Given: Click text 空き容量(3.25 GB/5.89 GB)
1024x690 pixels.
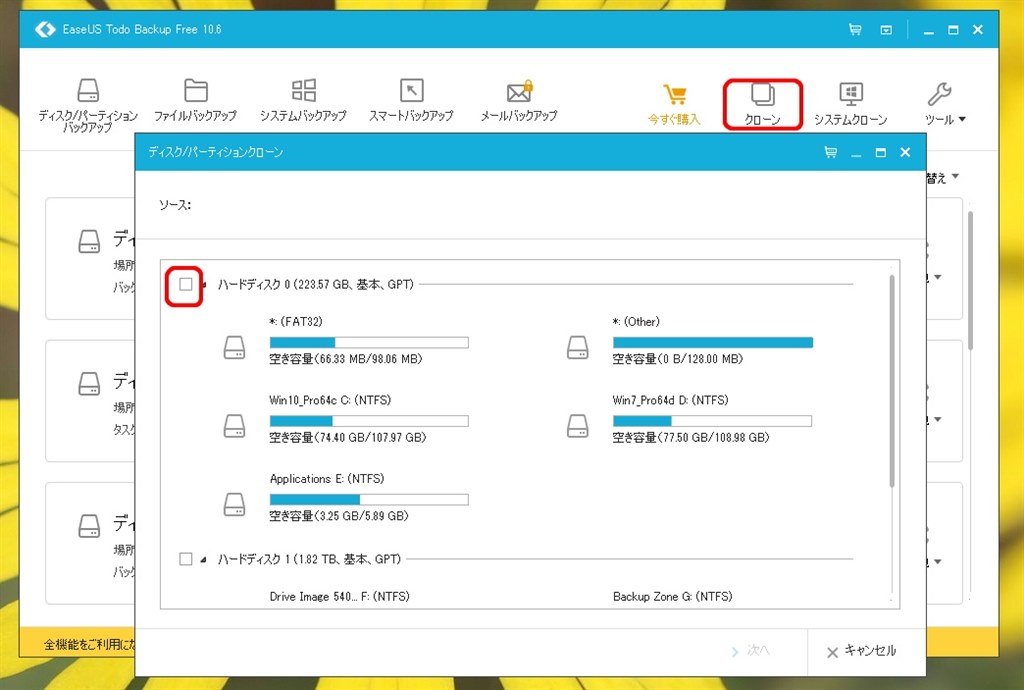Looking at the screenshot, I should click(339, 516).
